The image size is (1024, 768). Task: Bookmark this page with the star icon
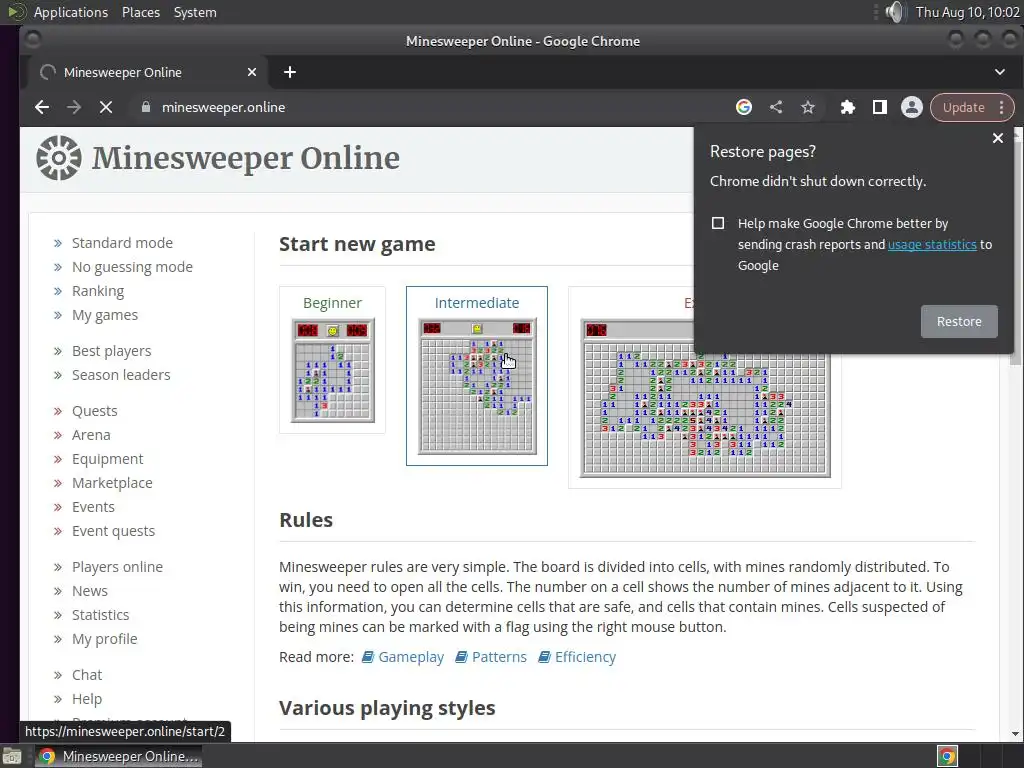click(x=808, y=107)
